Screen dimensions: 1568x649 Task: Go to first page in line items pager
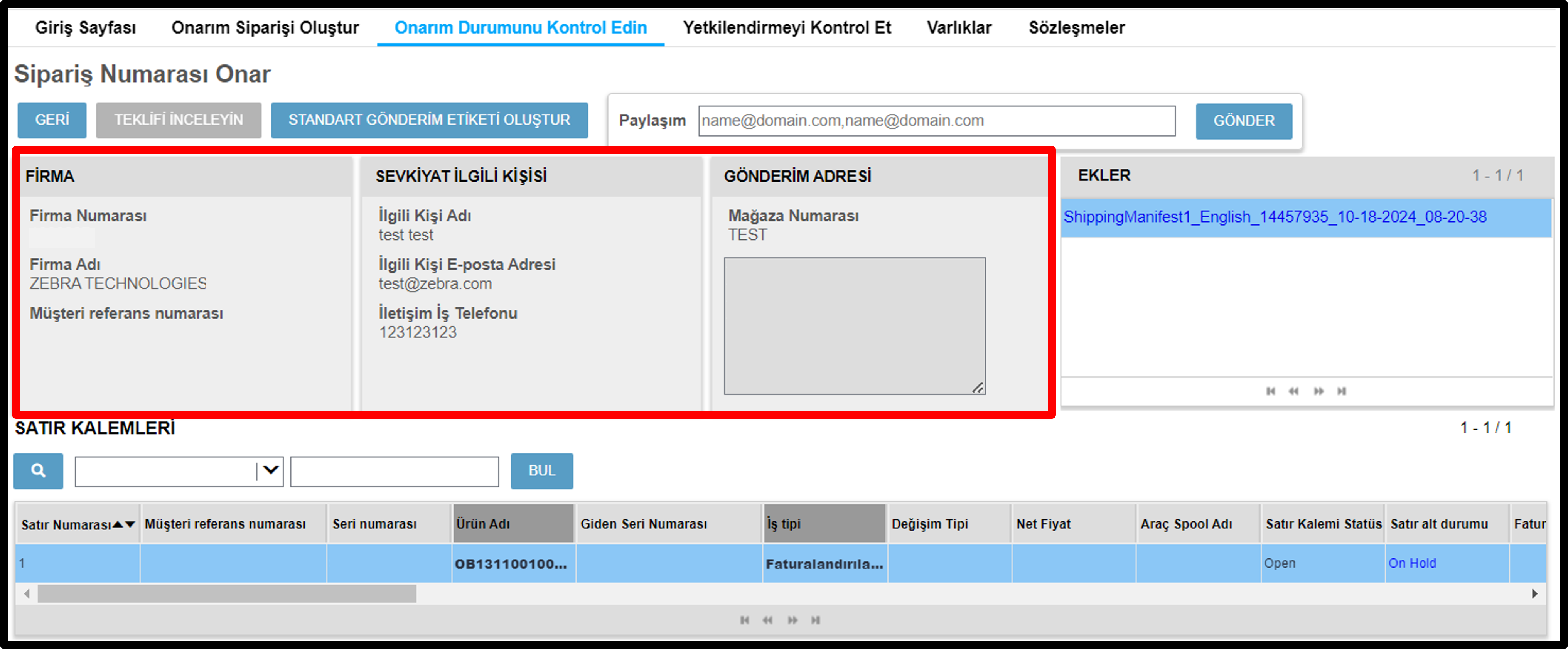click(744, 620)
